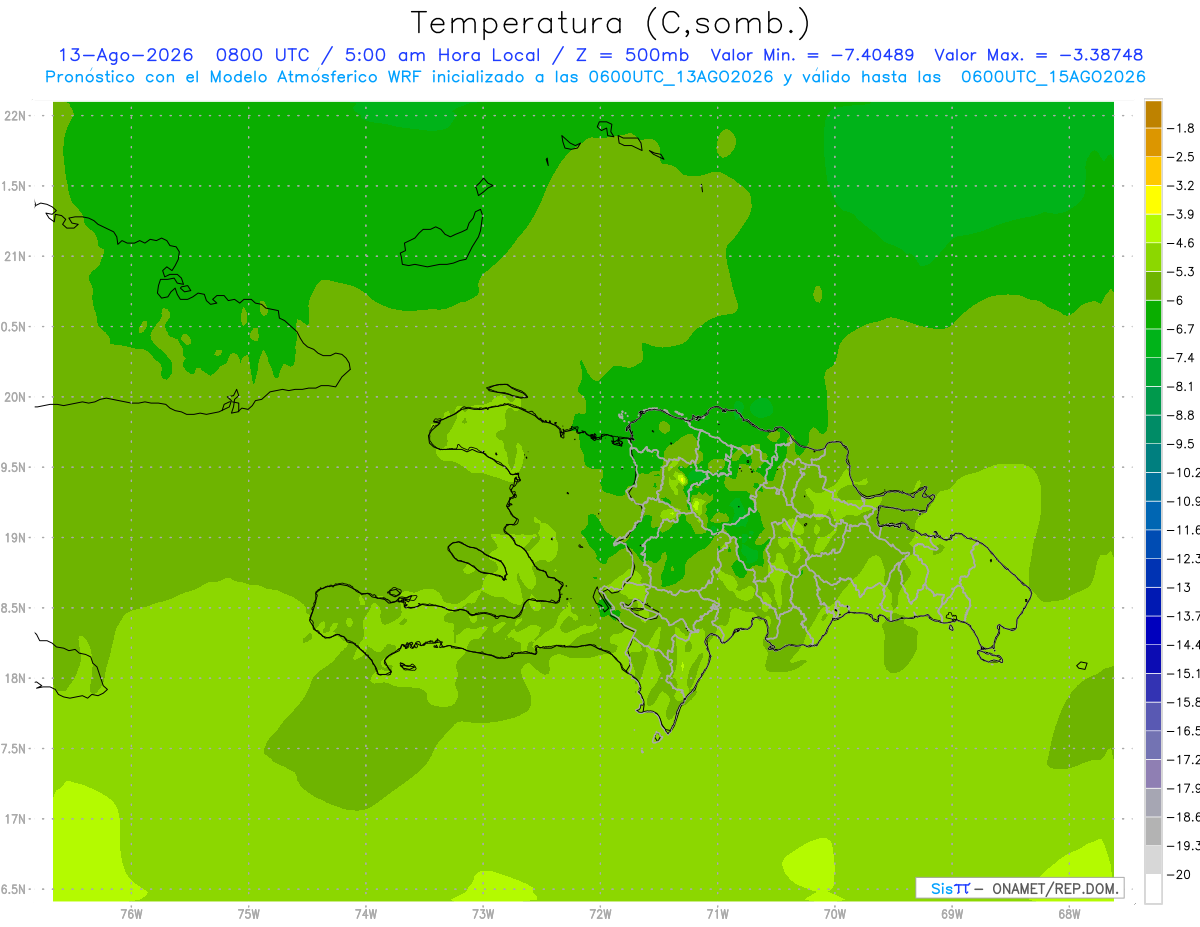Image resolution: width=1200 pixels, height=927 pixels.
Task: Click the "-8.8" color bar label
Action: (x=1182, y=415)
